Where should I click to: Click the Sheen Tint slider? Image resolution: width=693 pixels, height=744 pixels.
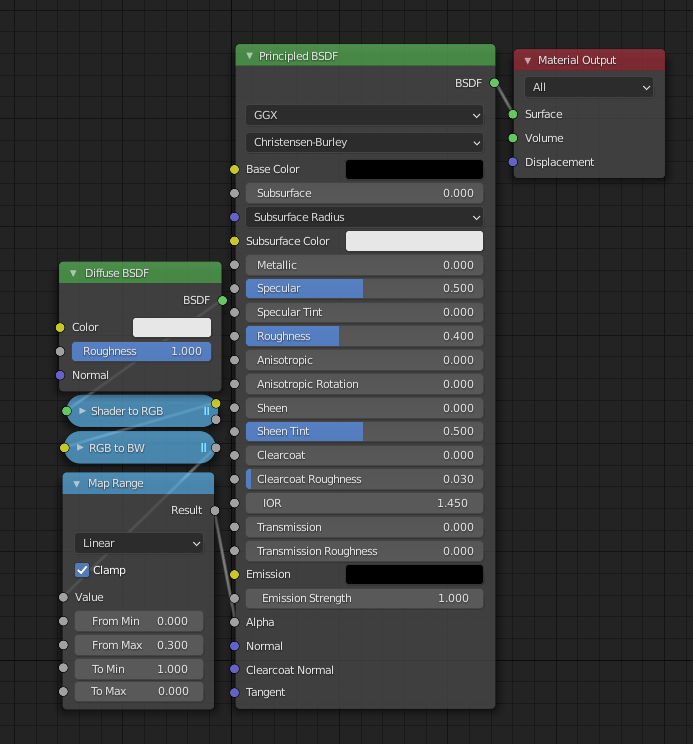(x=364, y=431)
